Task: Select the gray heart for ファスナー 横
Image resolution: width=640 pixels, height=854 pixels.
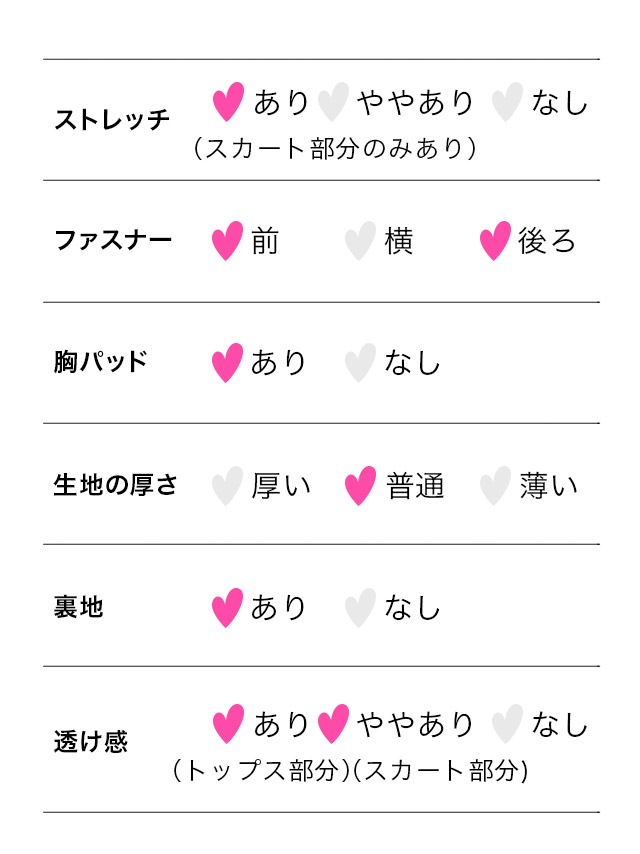Action: click(360, 241)
